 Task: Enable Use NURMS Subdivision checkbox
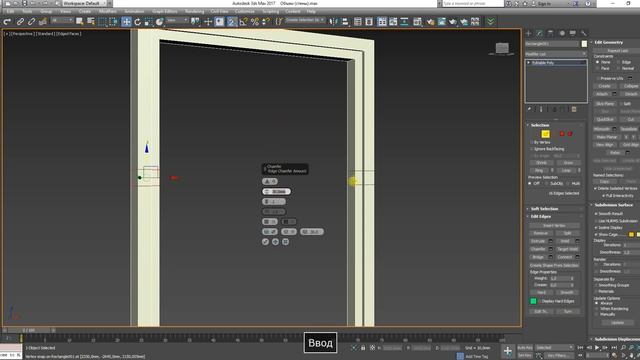(596, 221)
